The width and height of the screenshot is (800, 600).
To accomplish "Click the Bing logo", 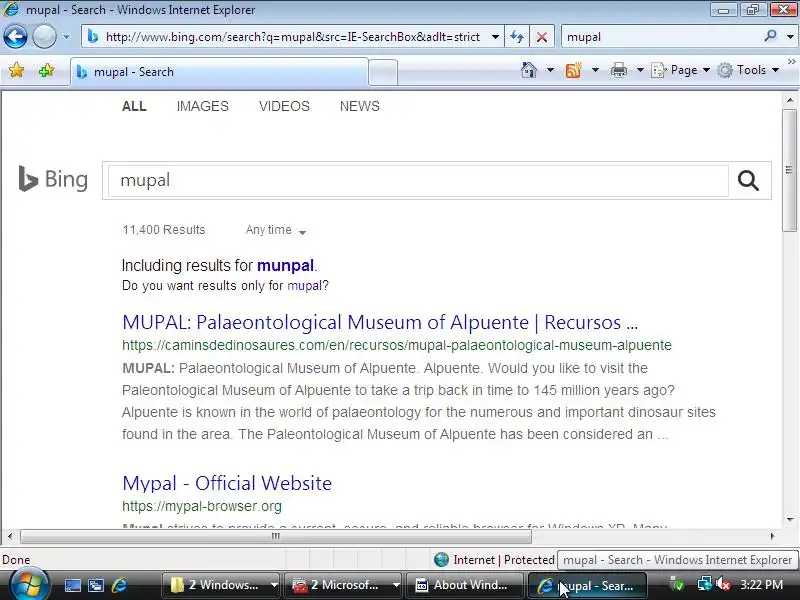I will pyautogui.click(x=53, y=179).
